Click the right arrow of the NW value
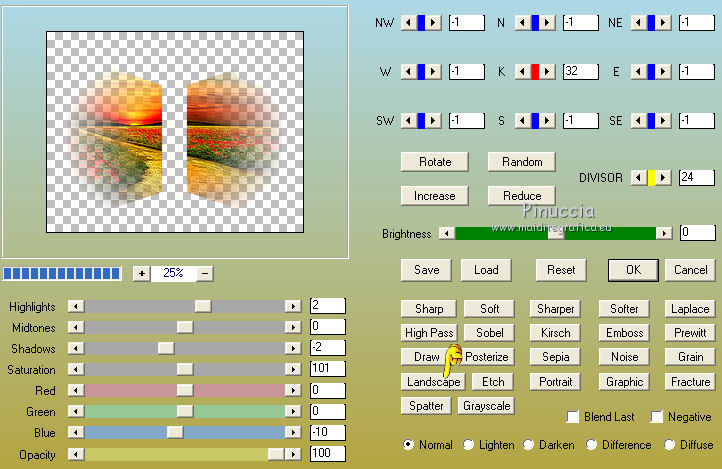Viewport: 722px width, 469px height. click(433, 23)
